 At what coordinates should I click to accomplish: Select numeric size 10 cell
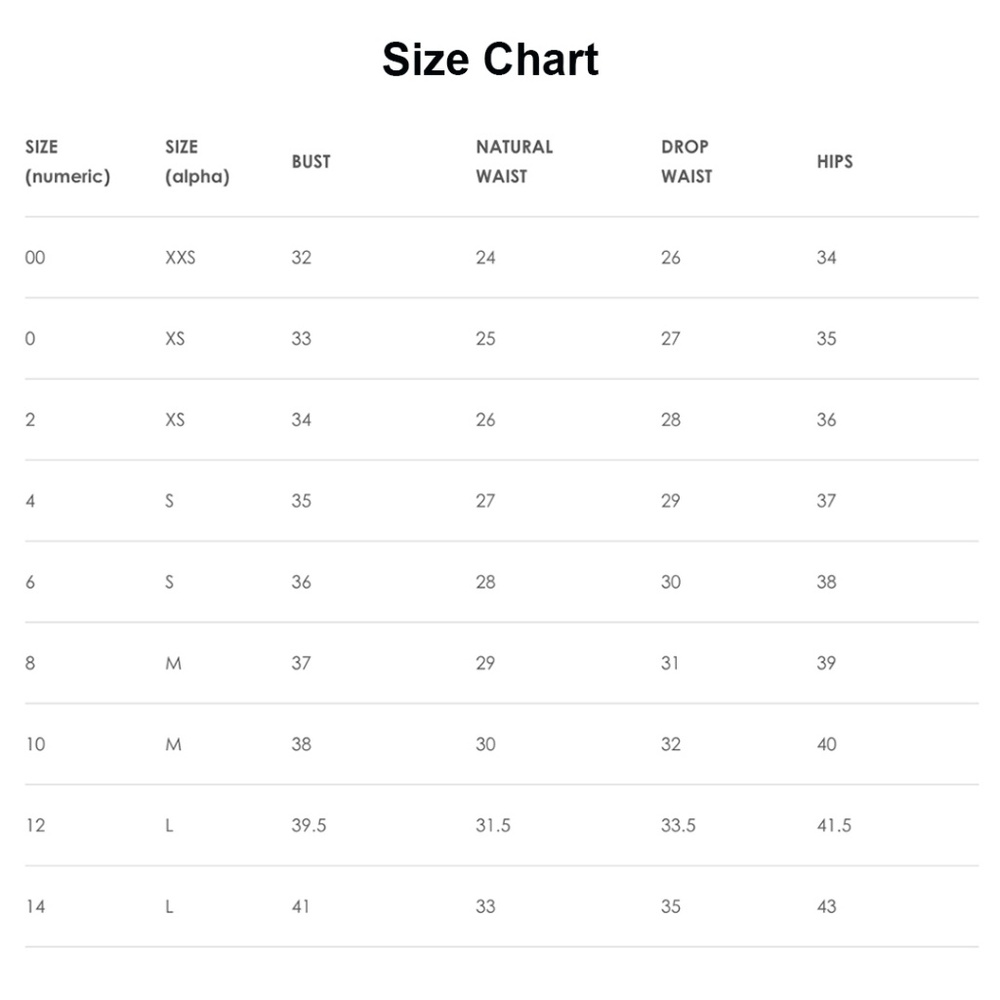pyautogui.click(x=35, y=744)
